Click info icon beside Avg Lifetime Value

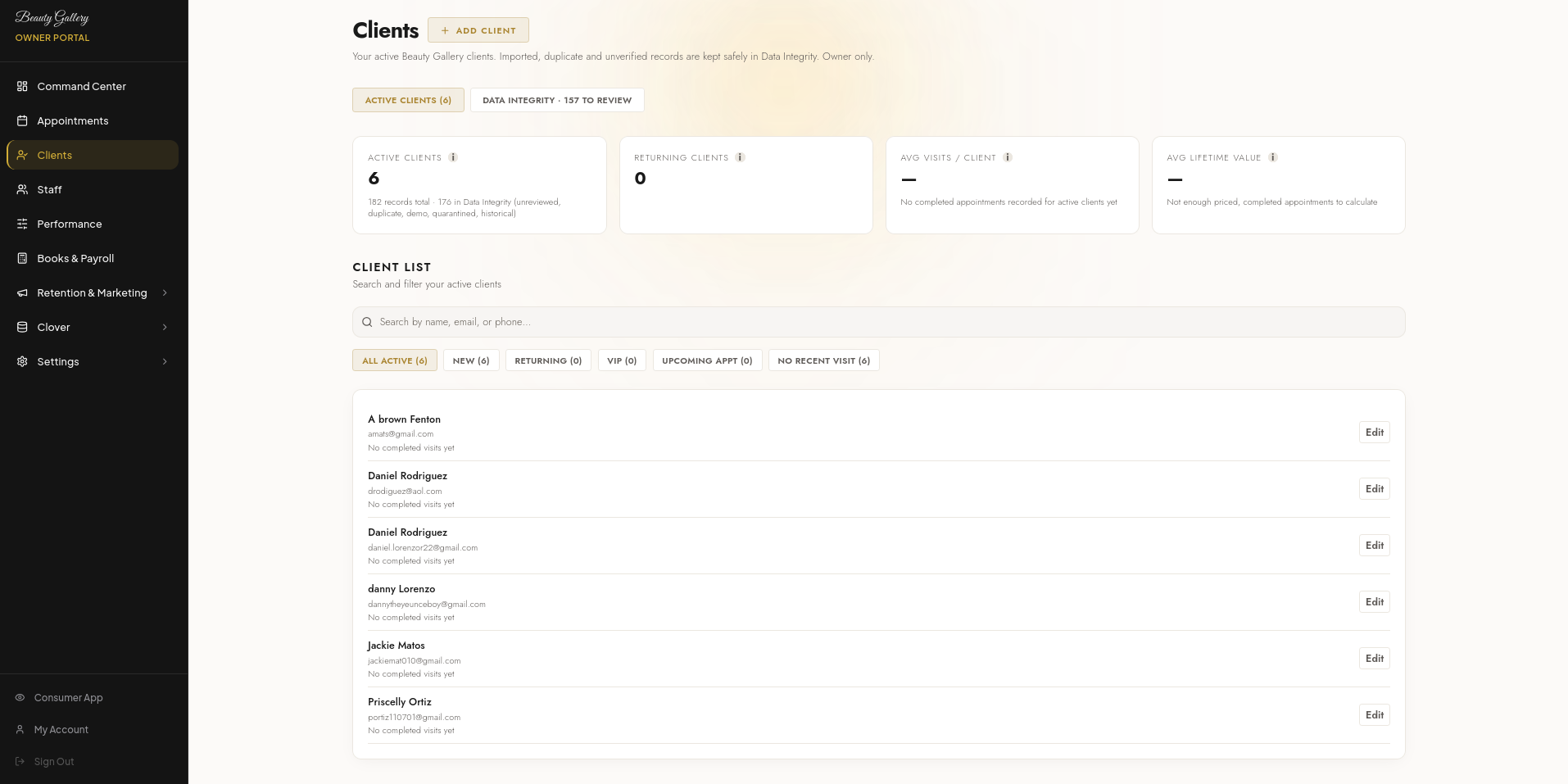(x=1273, y=157)
